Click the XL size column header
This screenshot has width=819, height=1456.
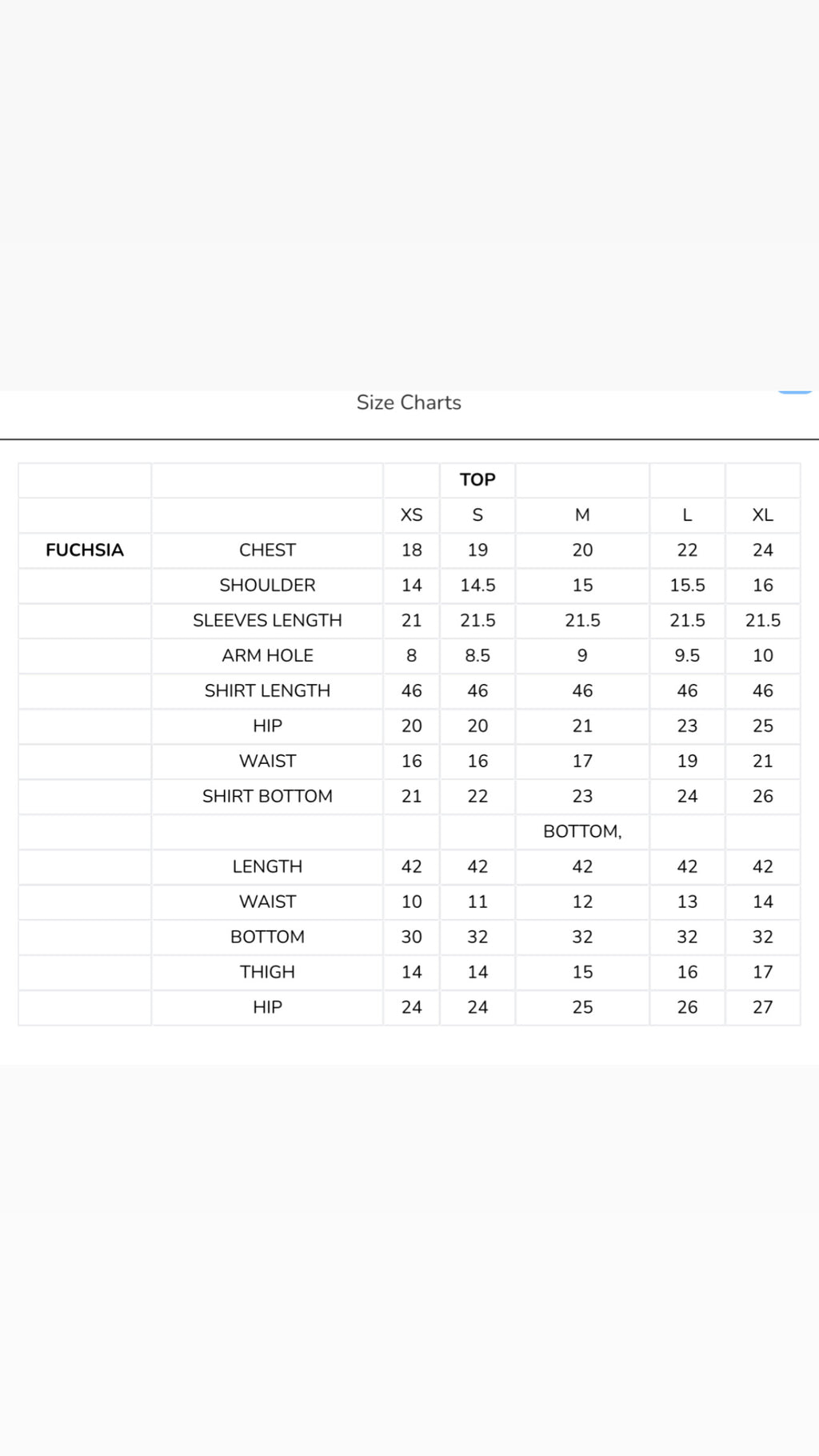coord(763,514)
